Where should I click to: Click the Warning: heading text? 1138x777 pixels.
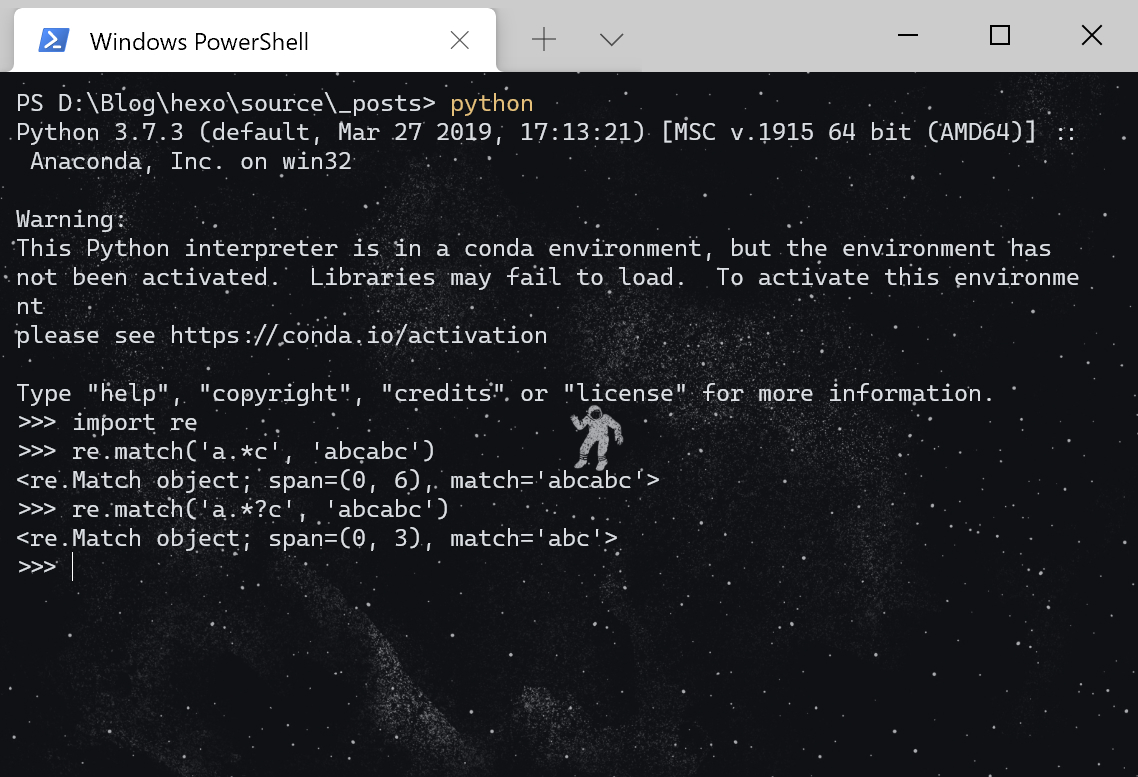[71, 220]
